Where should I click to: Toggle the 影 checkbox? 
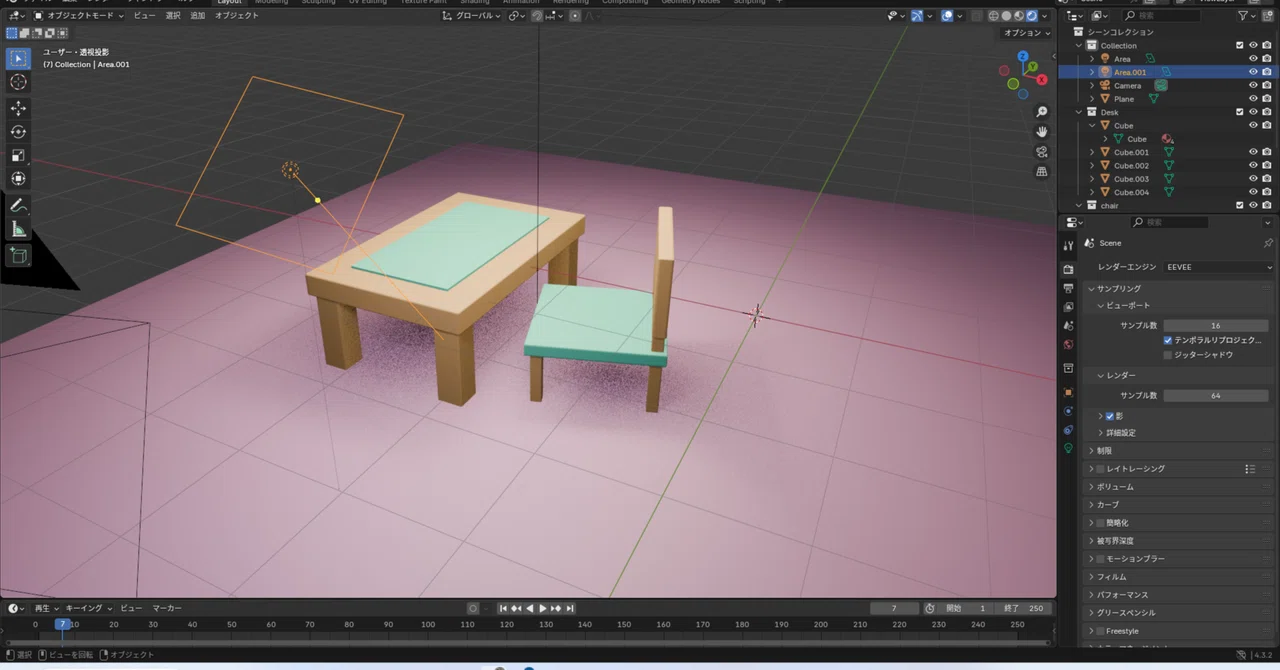[1110, 415]
